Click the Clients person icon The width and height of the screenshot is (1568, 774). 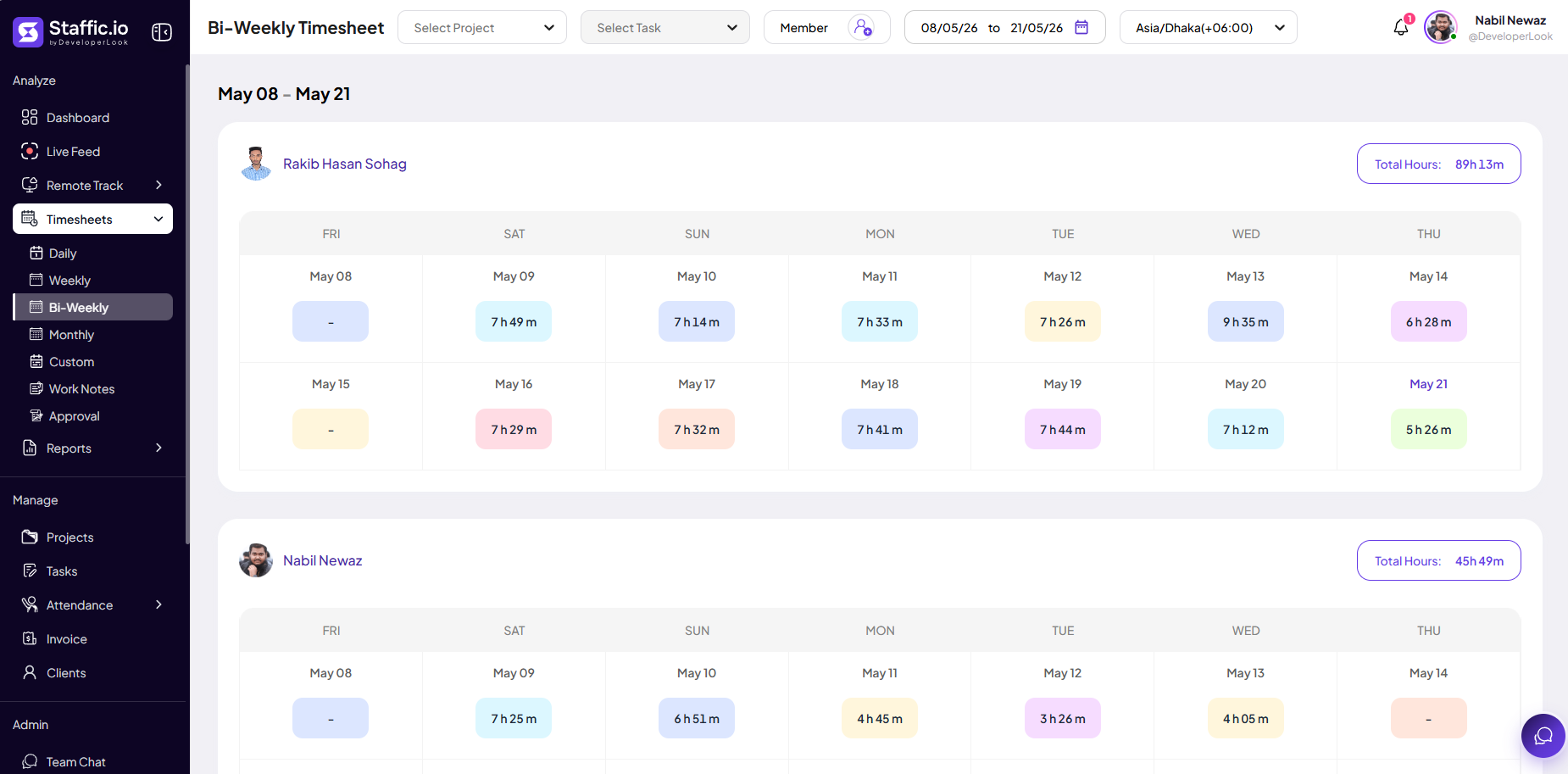point(30,672)
